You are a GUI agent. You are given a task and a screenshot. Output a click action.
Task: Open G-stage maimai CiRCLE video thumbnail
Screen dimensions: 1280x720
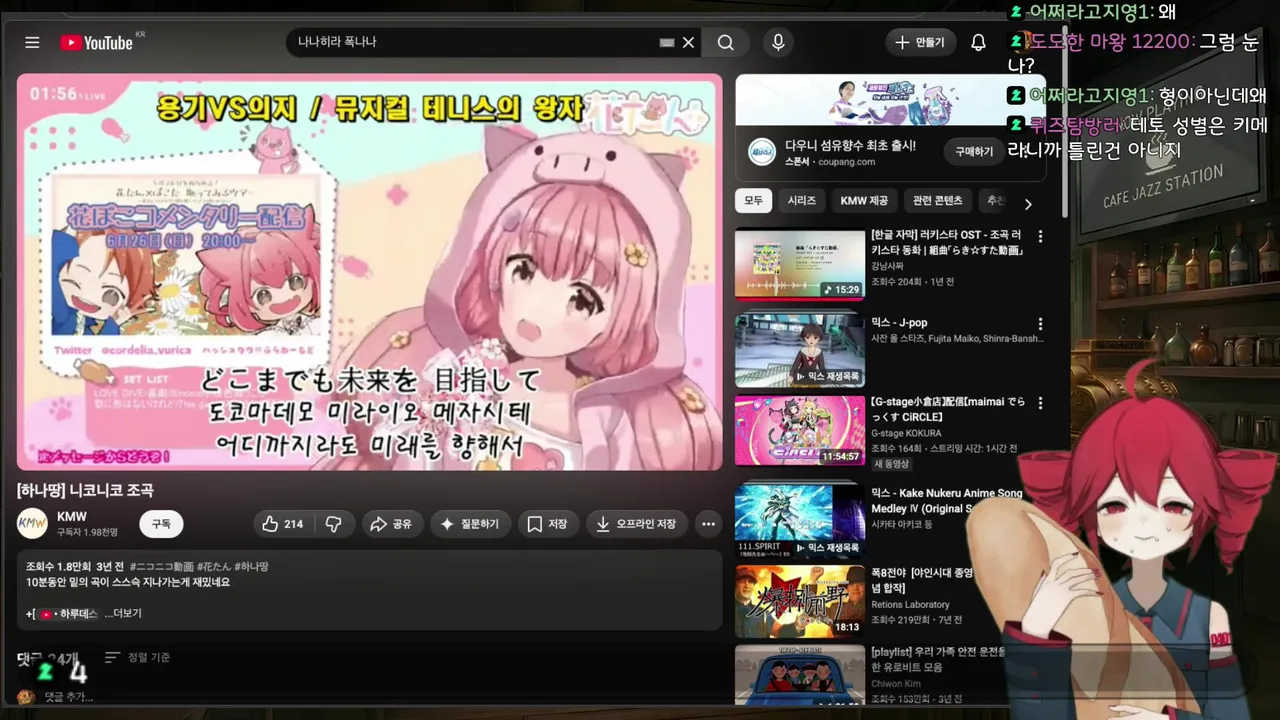[800, 431]
